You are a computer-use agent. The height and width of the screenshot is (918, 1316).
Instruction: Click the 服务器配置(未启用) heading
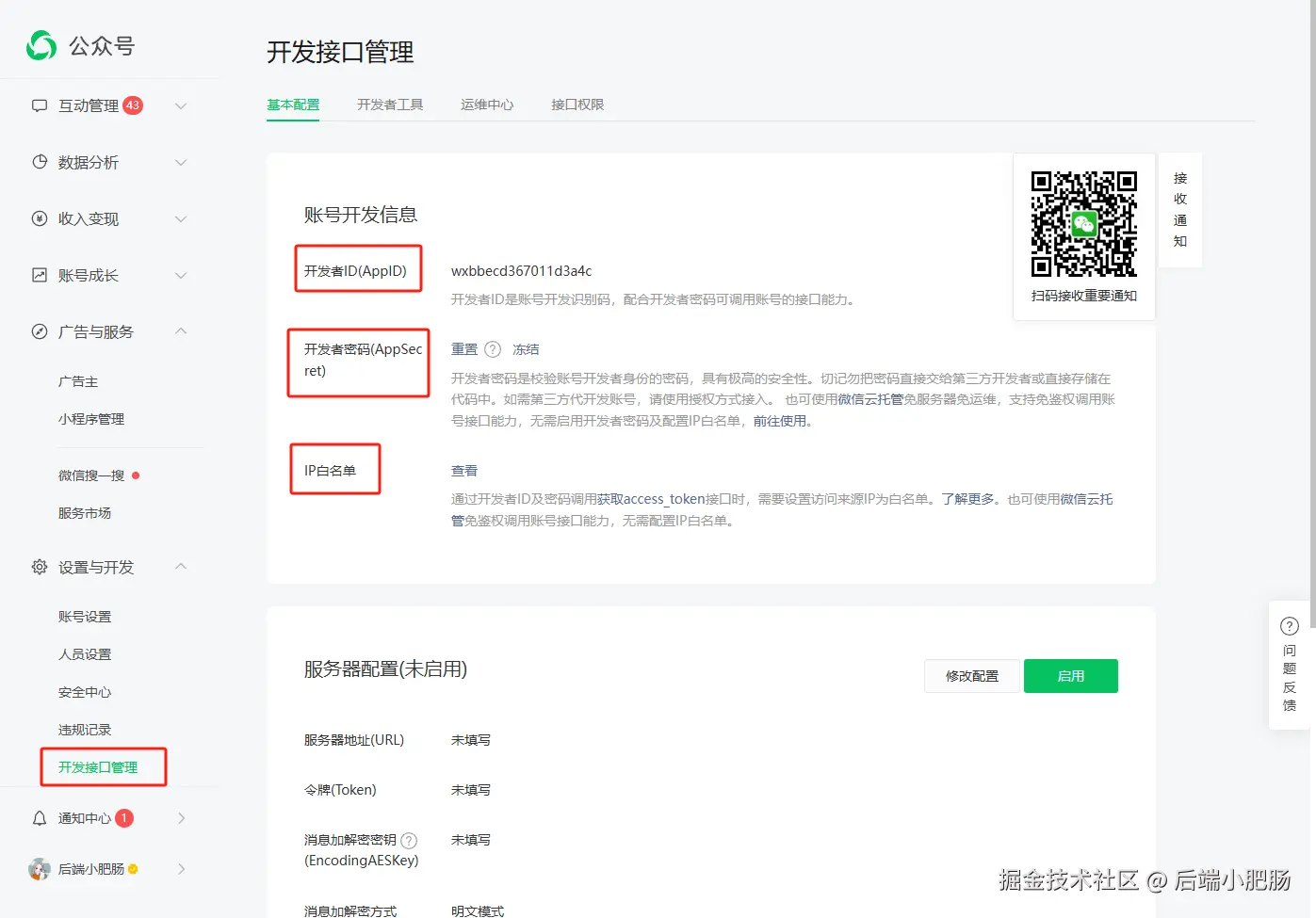tap(385, 669)
